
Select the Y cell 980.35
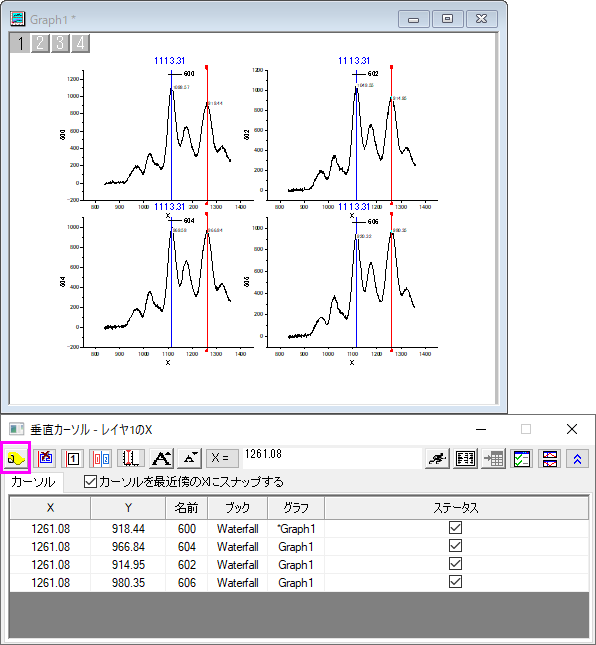click(128, 583)
